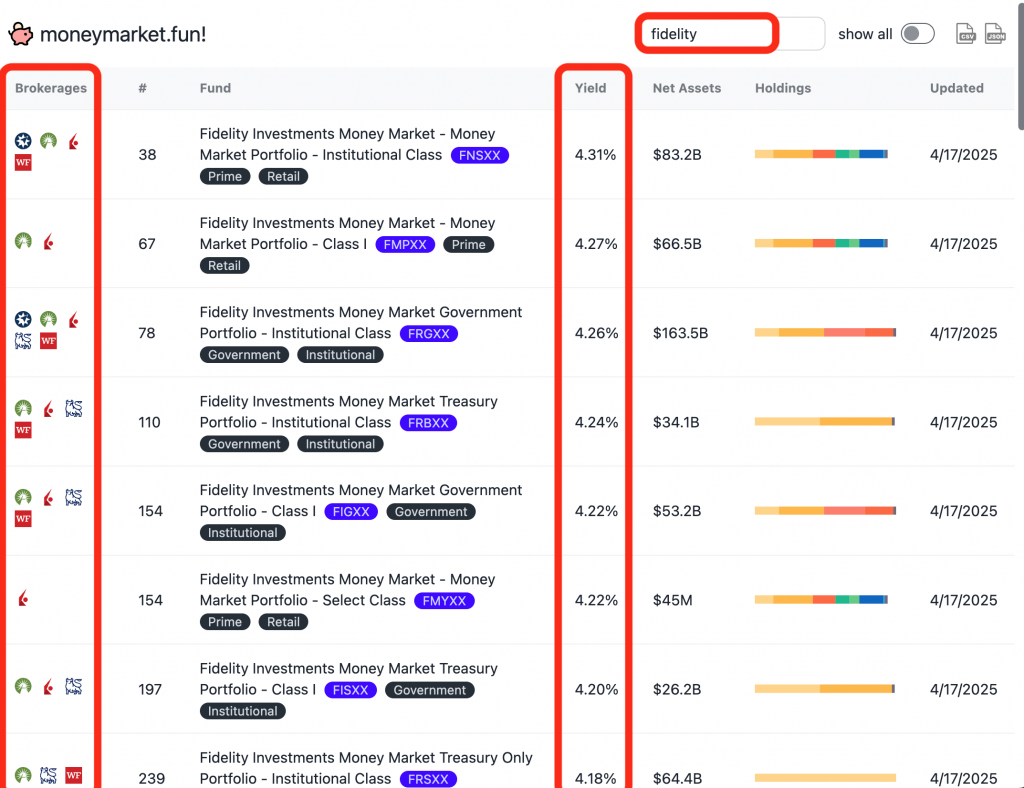Click the search field containing fidelity

(708, 34)
